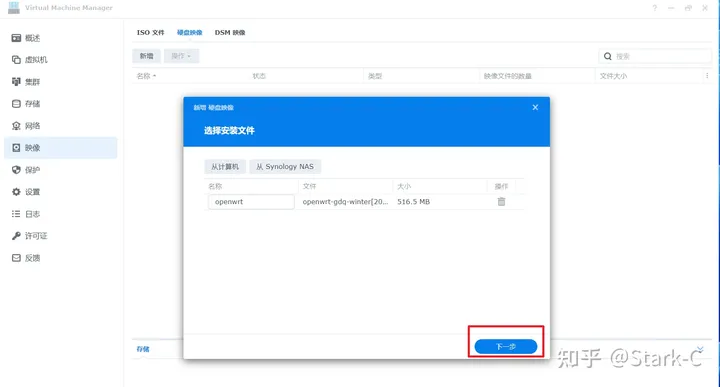Click the 映像文件的数量 column header
Screen dimensions: 720x387
[507, 76]
